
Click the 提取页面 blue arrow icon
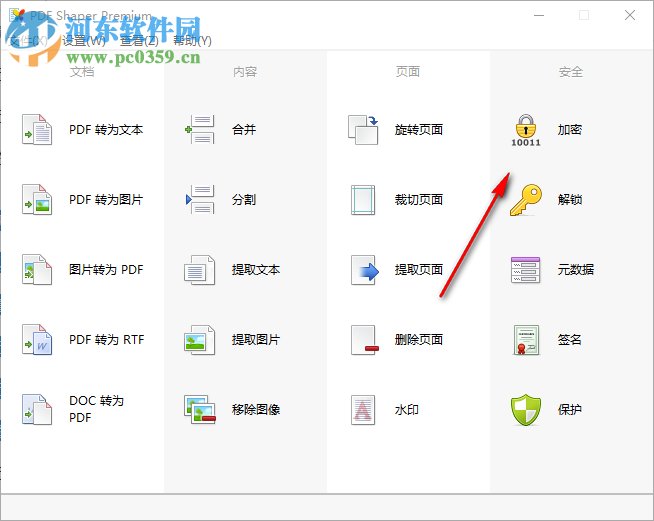[365, 270]
